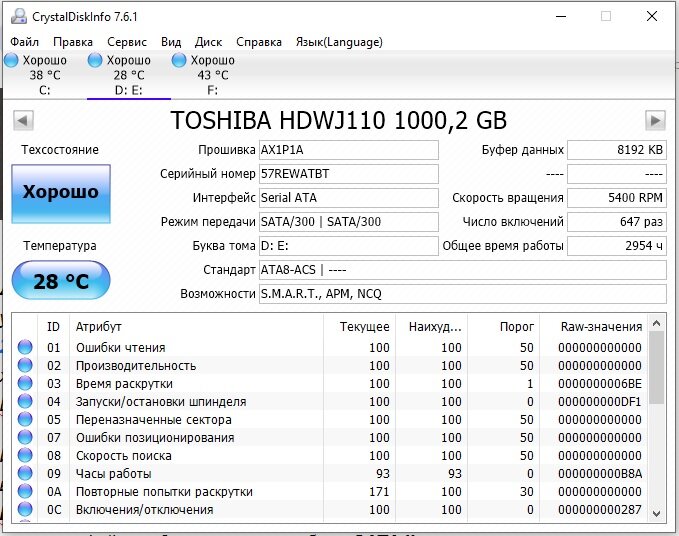Image resolution: width=679 pixels, height=536 pixels.
Task: Select the row Ошибки чтения
Action: (330, 347)
